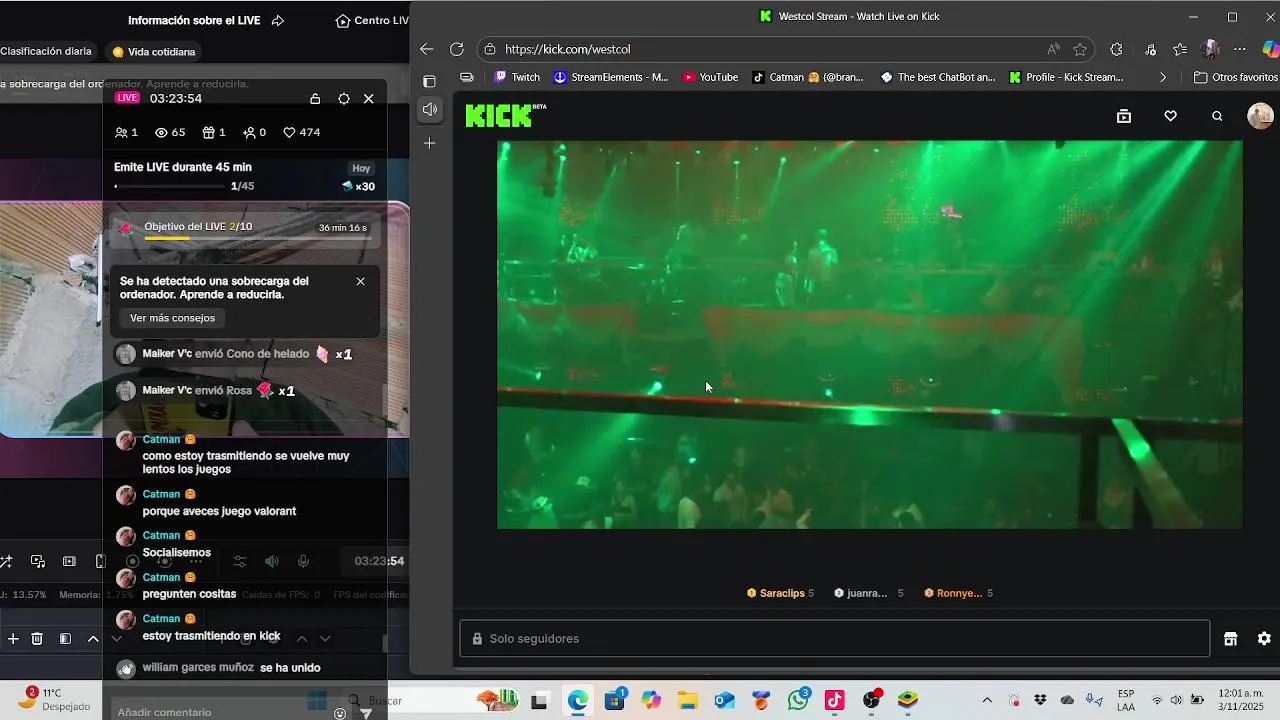
Task: Open the Edge Copilot icon
Action: coord(1271,49)
